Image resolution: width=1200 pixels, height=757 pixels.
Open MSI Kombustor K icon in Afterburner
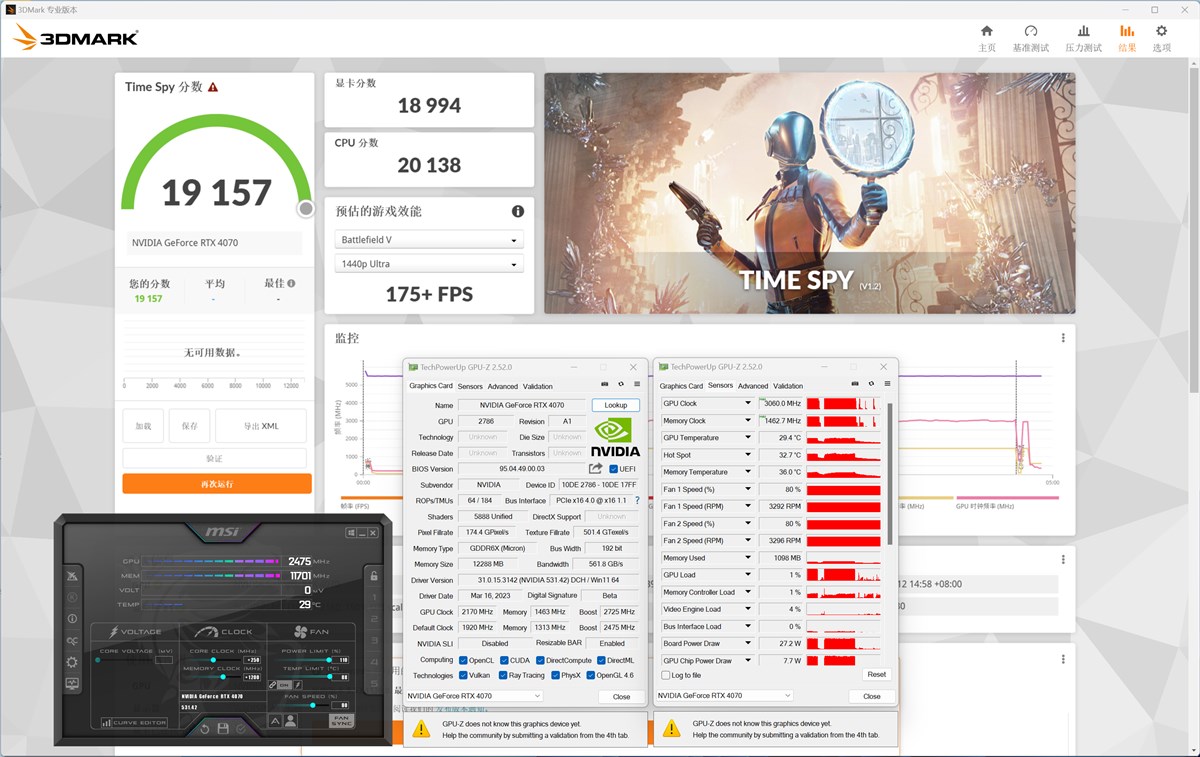pos(72,597)
